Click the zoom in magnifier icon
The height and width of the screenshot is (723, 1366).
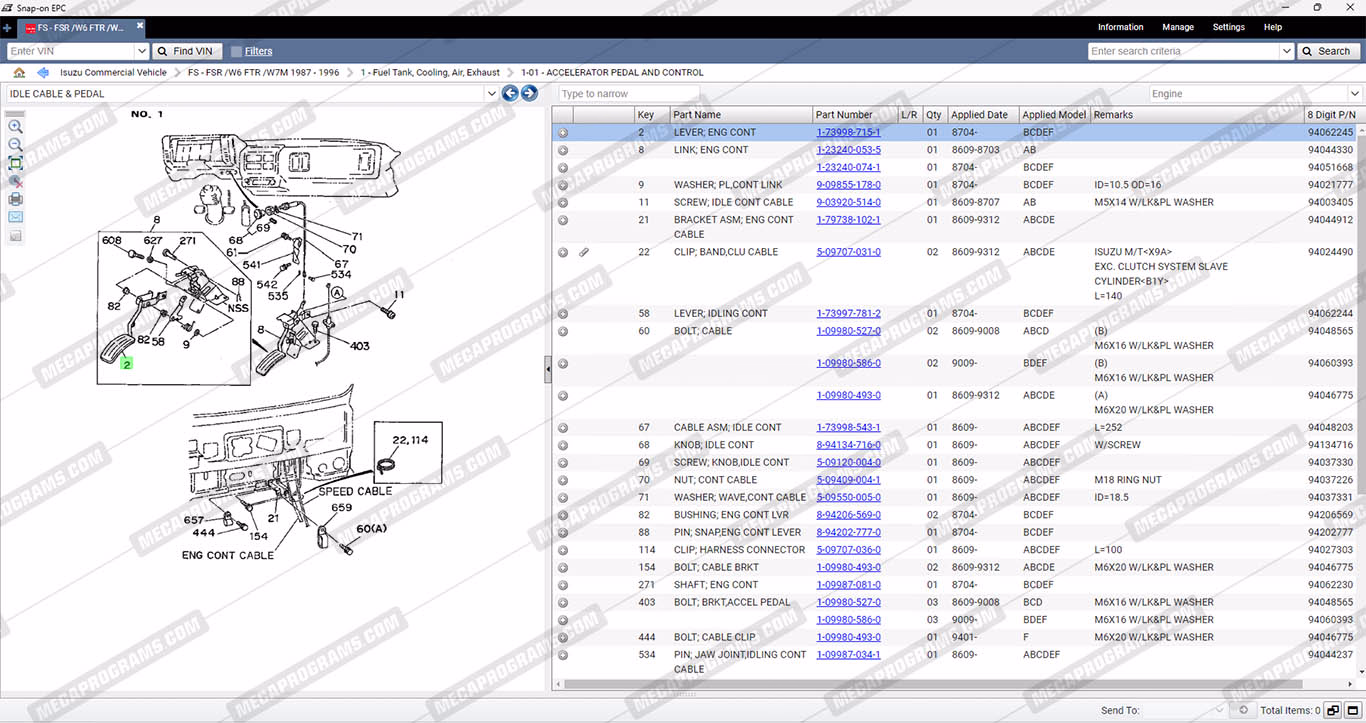click(15, 127)
